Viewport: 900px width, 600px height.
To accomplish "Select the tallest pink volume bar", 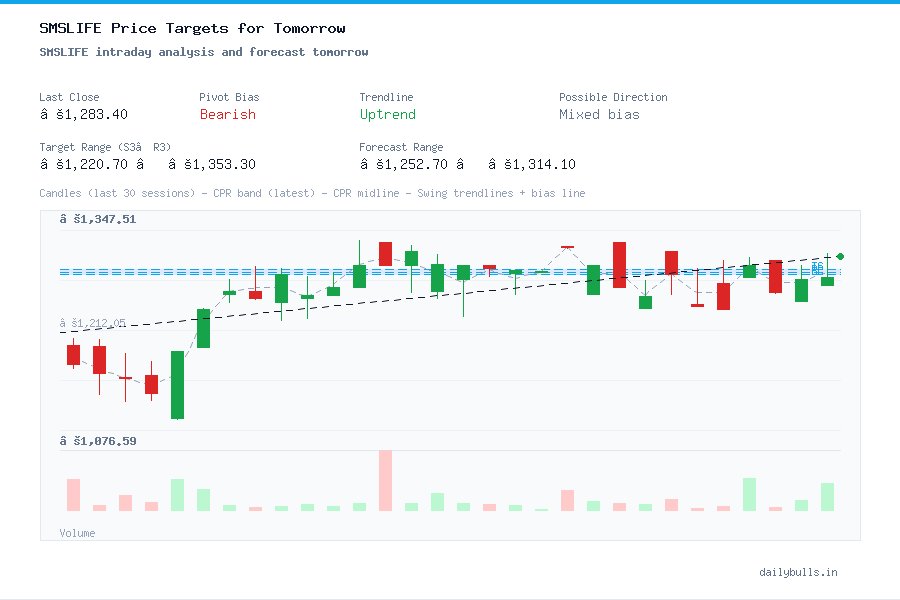I will tap(384, 482).
